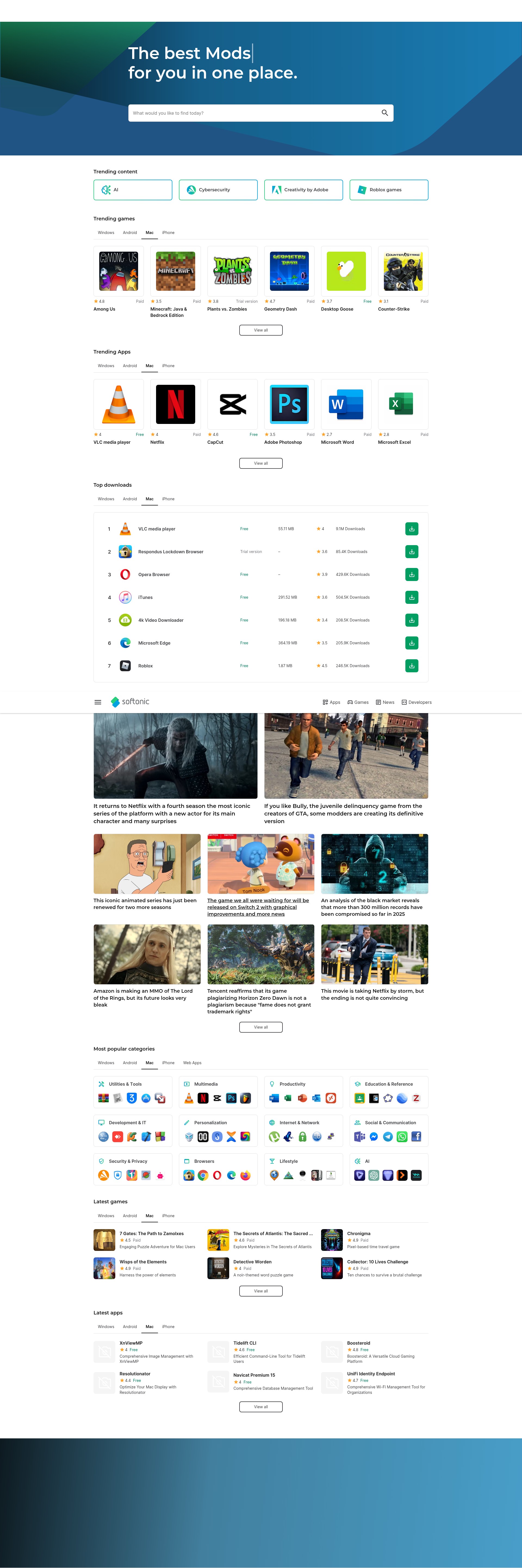Select the Windows tab under Top downloads
The height and width of the screenshot is (1568, 522).
106,499
